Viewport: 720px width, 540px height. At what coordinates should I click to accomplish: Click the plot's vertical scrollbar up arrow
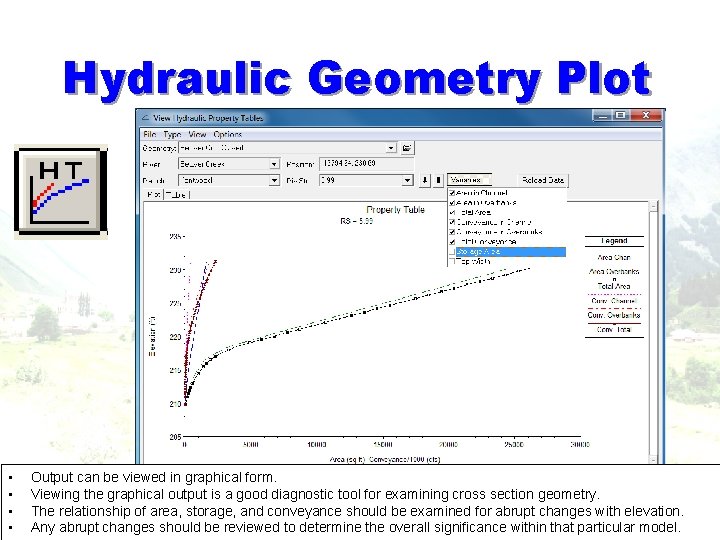[654, 207]
